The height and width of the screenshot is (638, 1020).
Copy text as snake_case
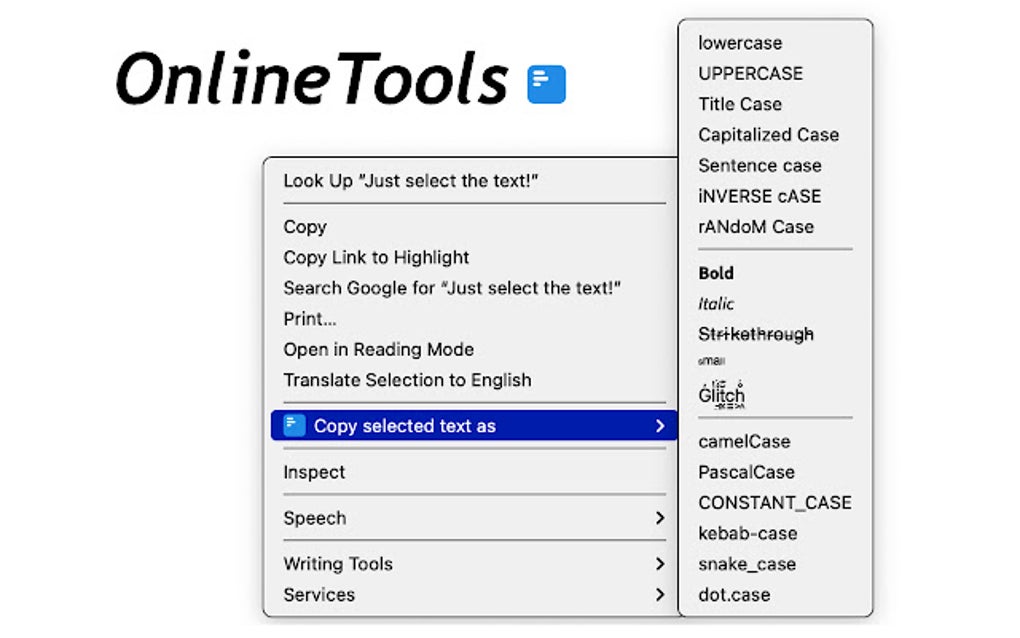(x=747, y=564)
